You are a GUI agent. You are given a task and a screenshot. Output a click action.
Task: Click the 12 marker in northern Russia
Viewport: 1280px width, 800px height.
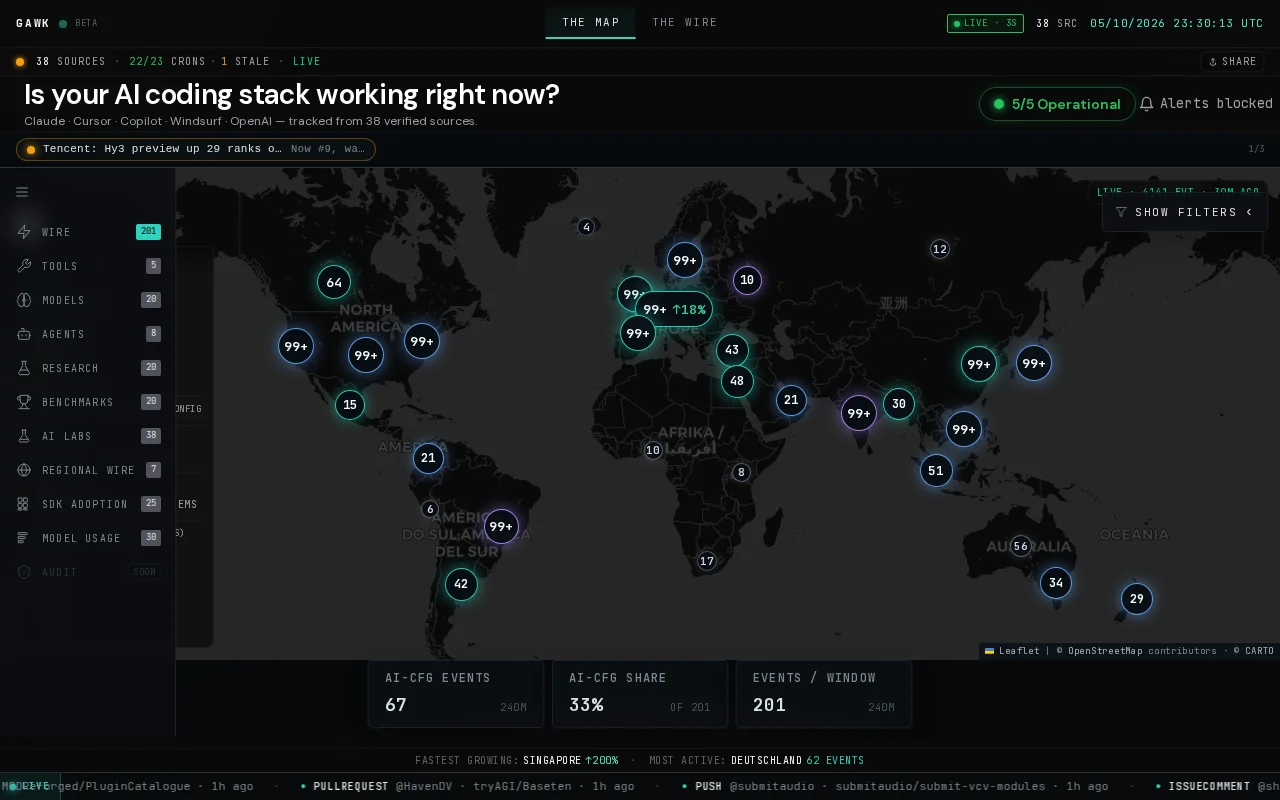(939, 249)
